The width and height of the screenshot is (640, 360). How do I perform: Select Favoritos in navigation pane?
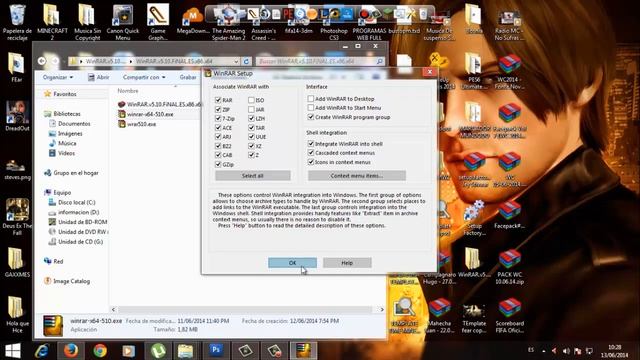pos(64,94)
